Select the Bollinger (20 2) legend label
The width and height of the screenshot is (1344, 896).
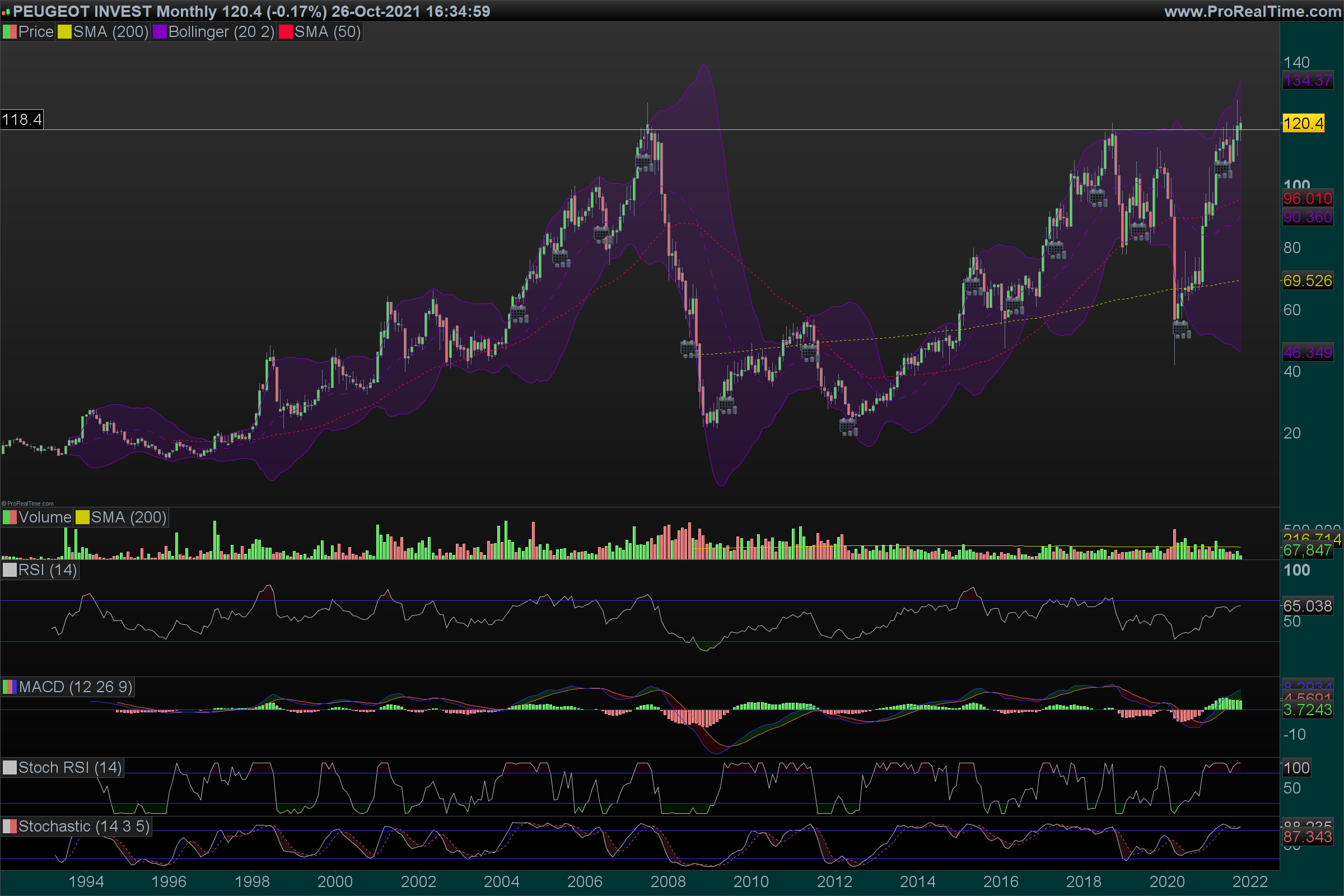pos(221,32)
